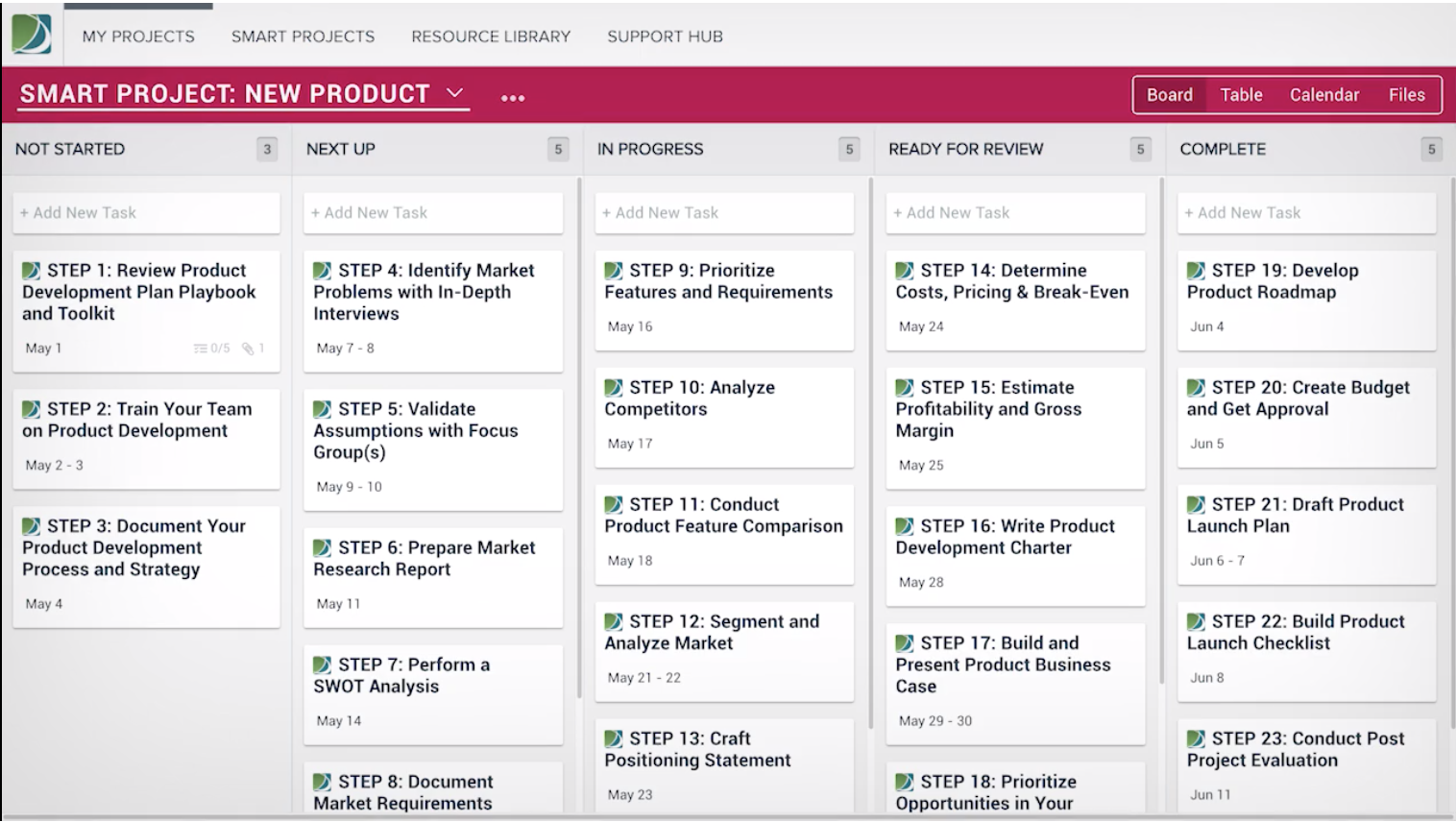Viewport: 1456px width, 822px height.
Task: Click the logo icon on STEP 20 card
Action: coord(1196,388)
